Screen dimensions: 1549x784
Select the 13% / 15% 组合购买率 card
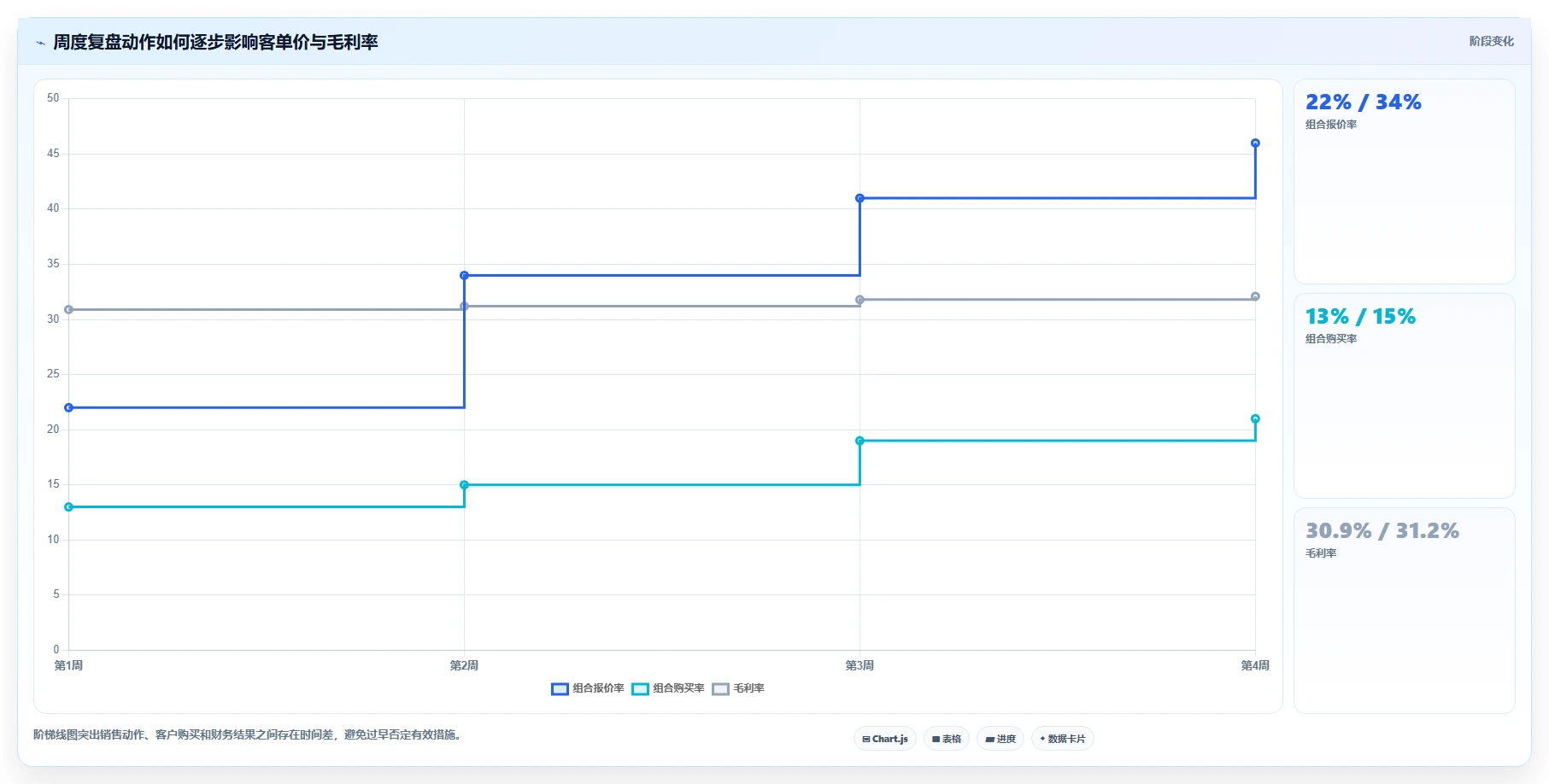coord(1405,396)
